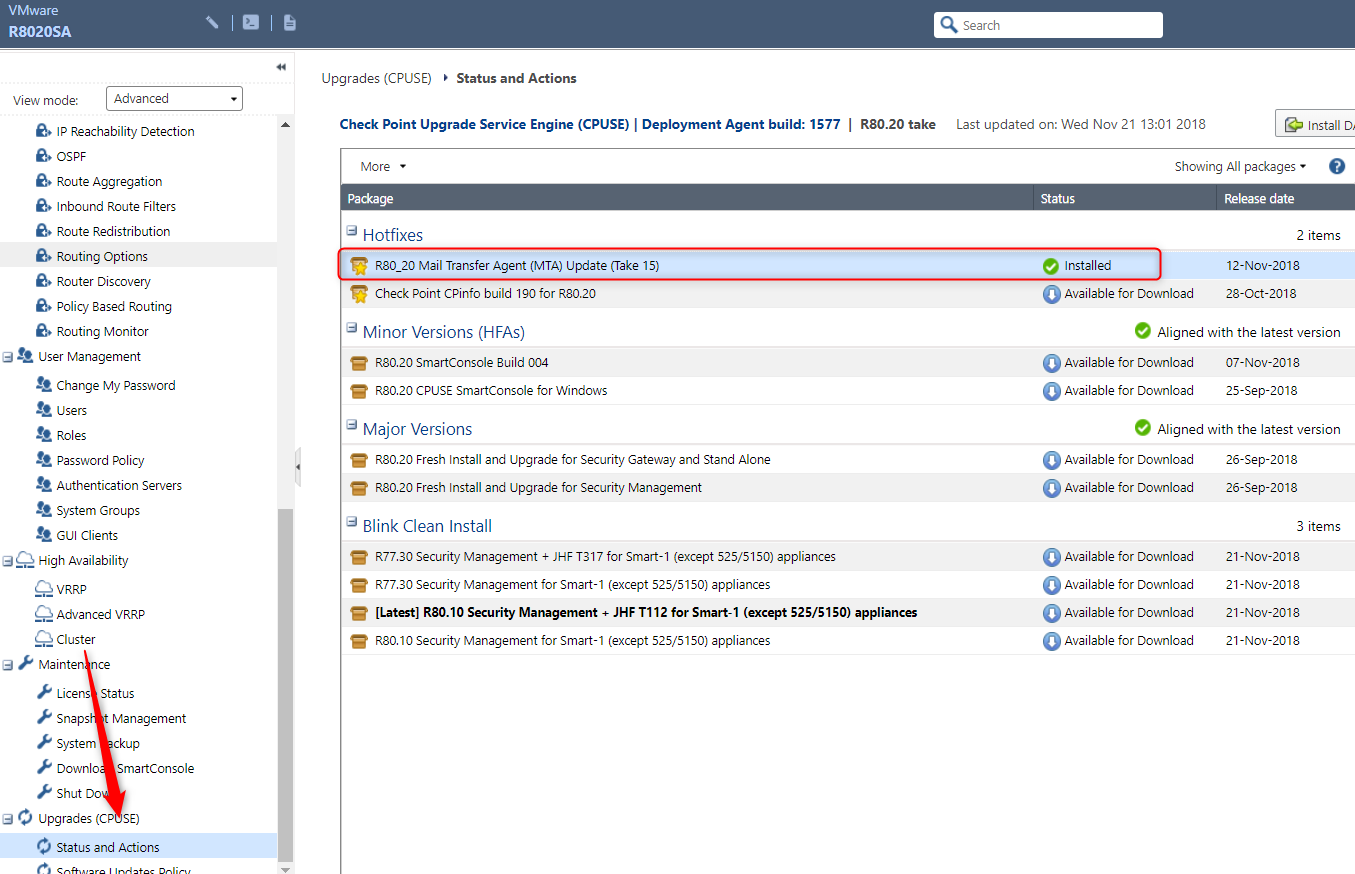Open the View mode Advanced dropdown
The width and height of the screenshot is (1355, 874).
point(175,99)
